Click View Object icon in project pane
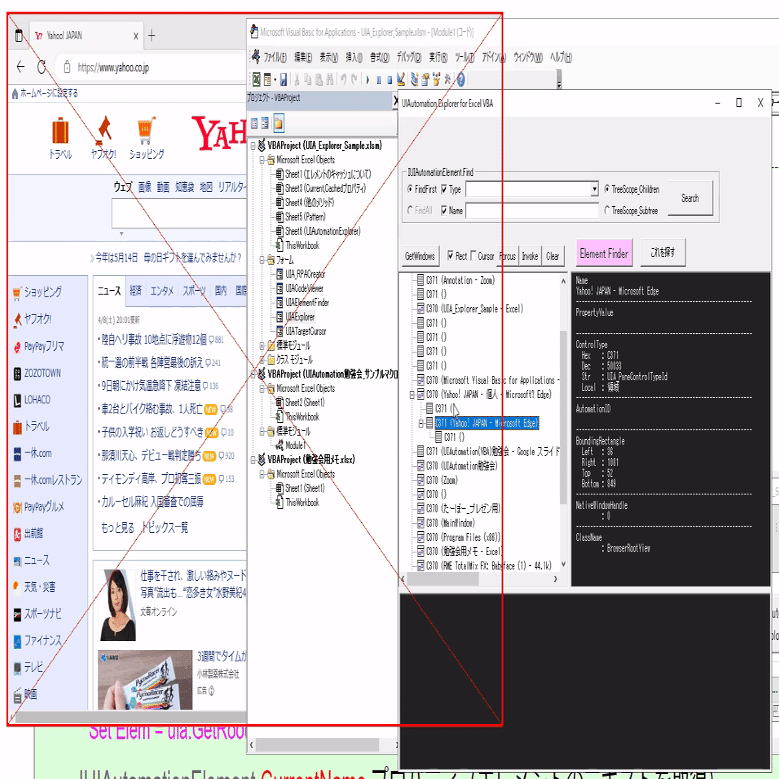 point(265,123)
